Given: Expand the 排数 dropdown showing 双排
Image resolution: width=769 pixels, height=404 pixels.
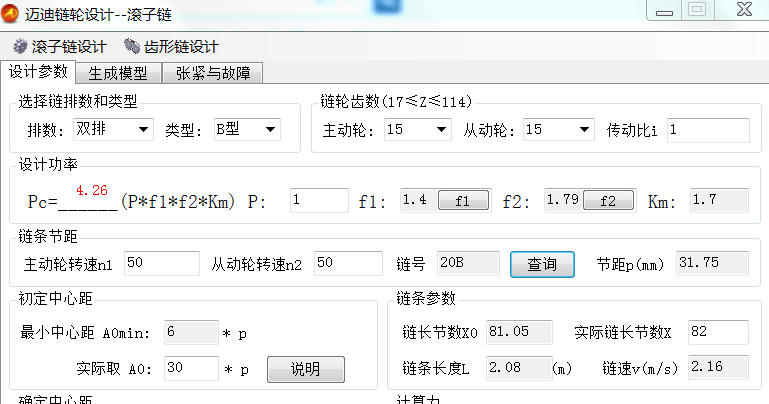Looking at the screenshot, I should pos(113,129).
